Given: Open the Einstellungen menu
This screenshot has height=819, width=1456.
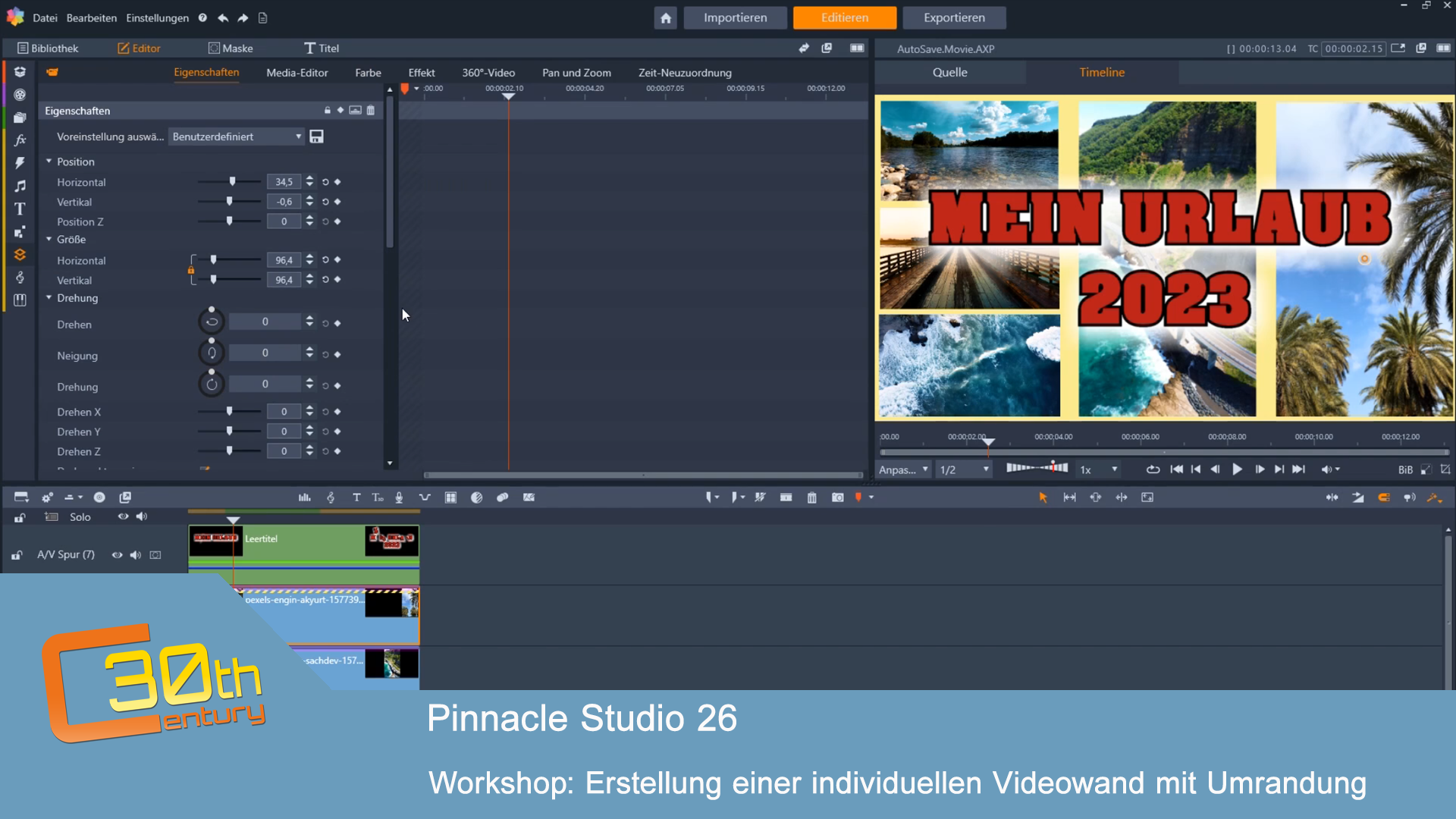Looking at the screenshot, I should [157, 17].
